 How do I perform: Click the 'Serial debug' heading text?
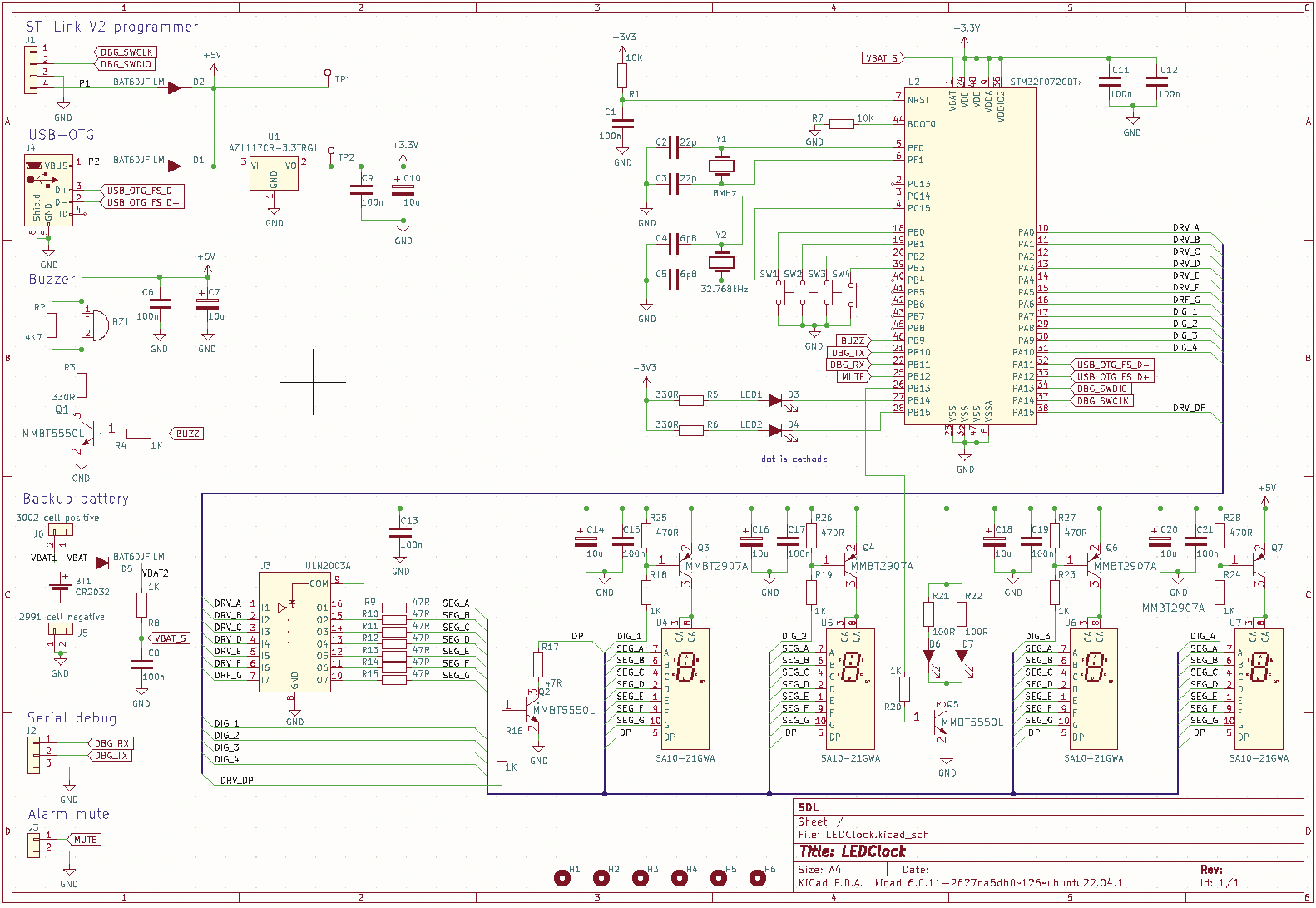pos(72,717)
